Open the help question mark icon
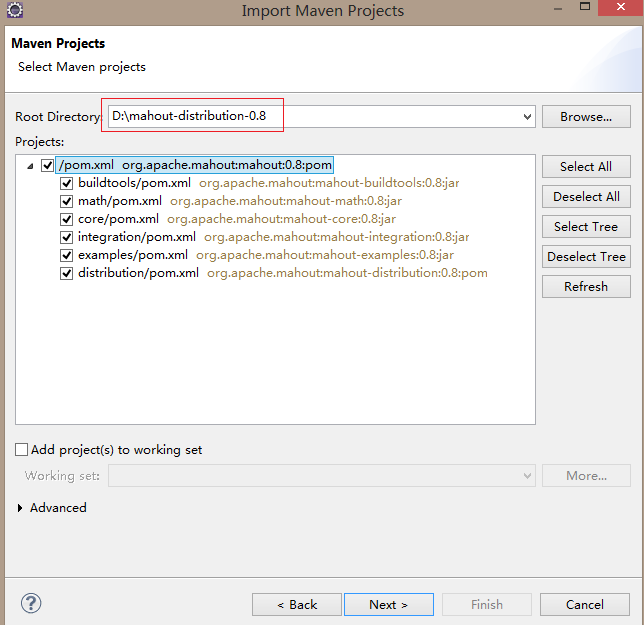Viewport: 644px width, 625px height. tap(31, 604)
